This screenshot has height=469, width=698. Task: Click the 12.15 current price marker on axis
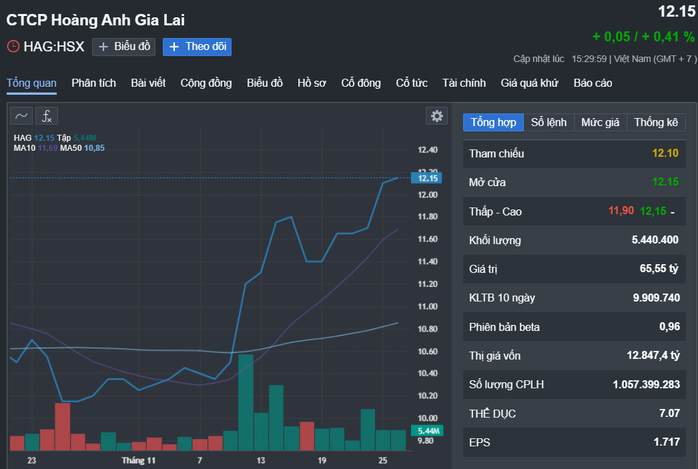426,178
